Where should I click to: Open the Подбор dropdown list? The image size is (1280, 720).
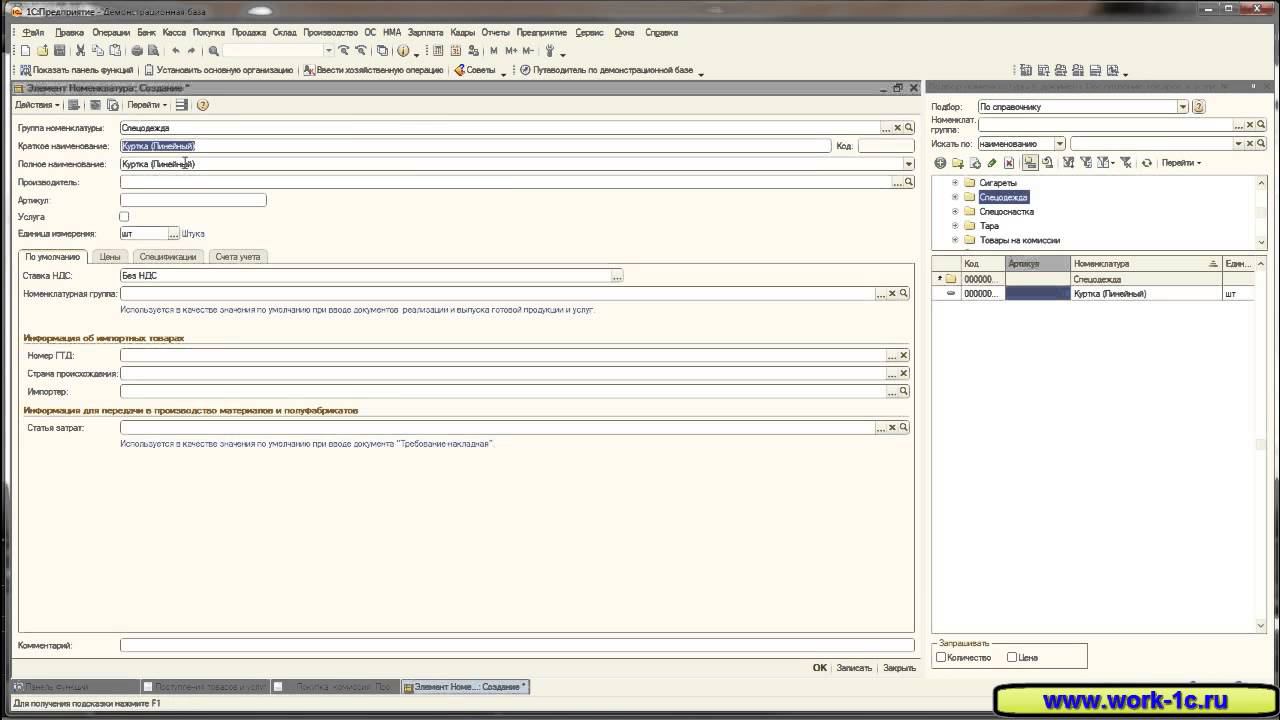tap(1182, 107)
